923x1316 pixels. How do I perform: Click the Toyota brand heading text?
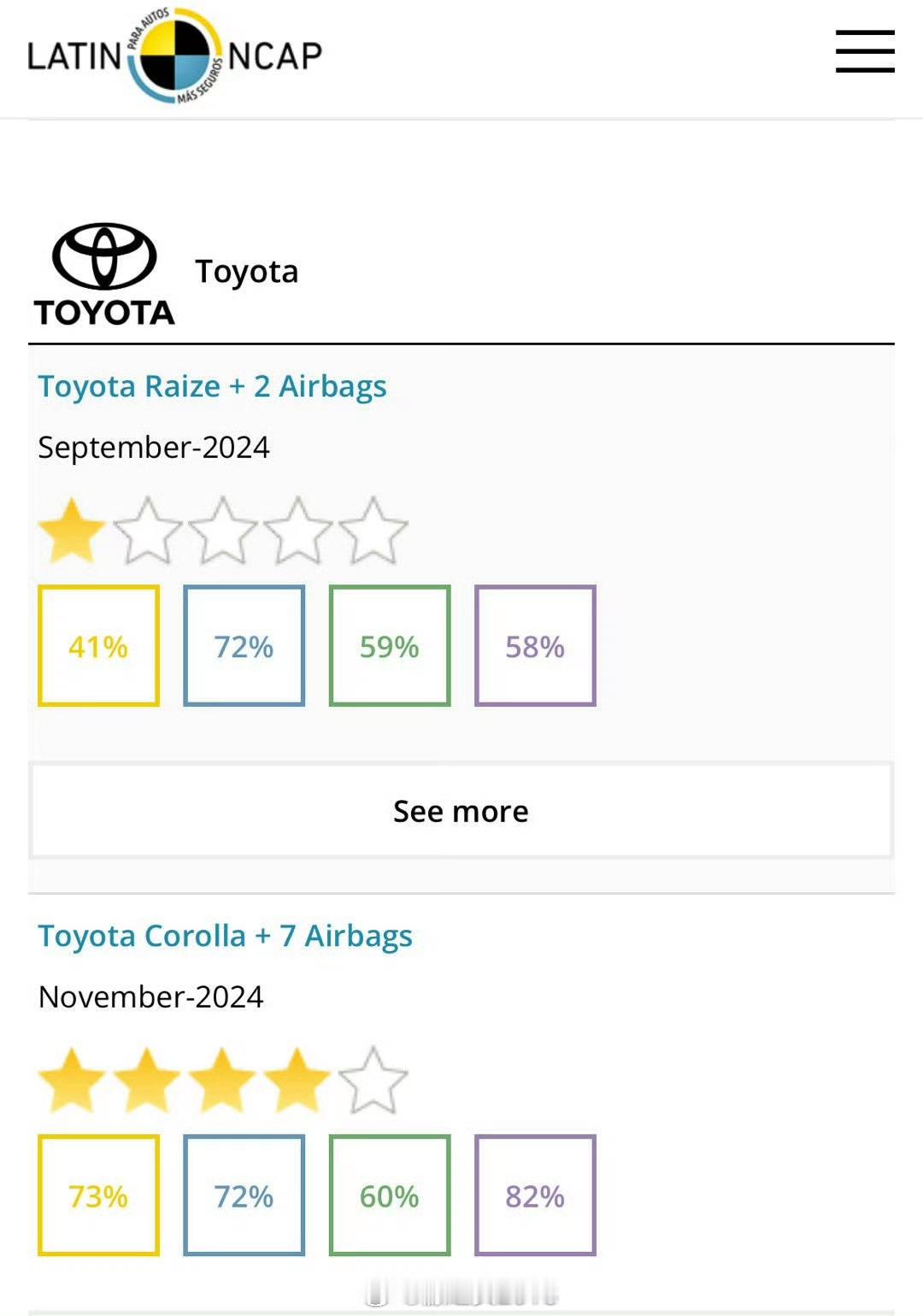point(247,272)
